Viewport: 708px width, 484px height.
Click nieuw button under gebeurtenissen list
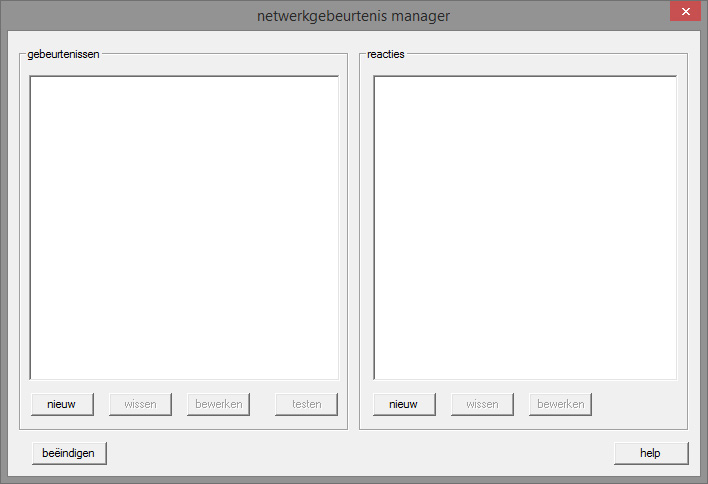click(62, 404)
